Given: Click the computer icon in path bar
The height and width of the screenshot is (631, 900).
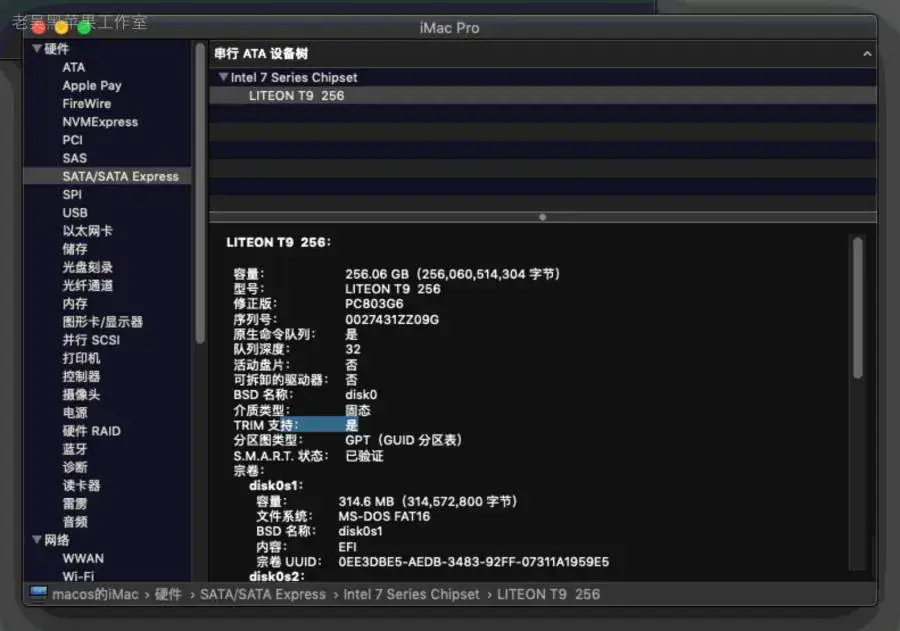Looking at the screenshot, I should click(x=38, y=593).
